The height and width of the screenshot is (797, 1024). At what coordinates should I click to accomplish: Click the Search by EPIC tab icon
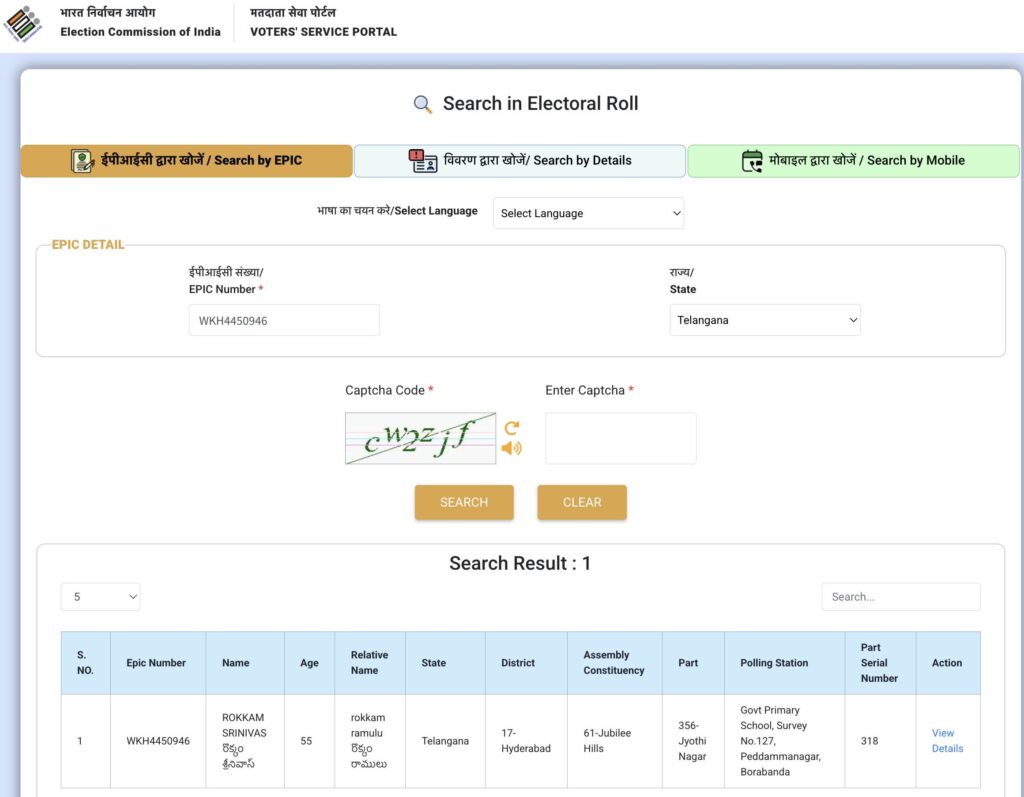(82, 161)
